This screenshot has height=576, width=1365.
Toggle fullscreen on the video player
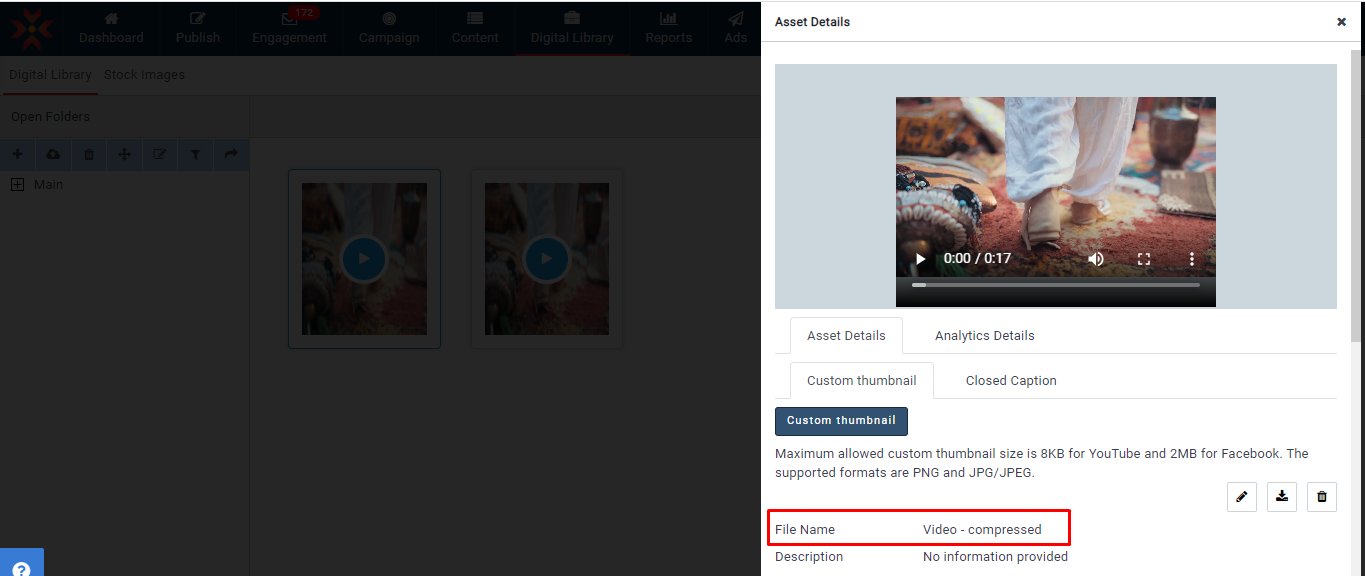coord(1144,259)
